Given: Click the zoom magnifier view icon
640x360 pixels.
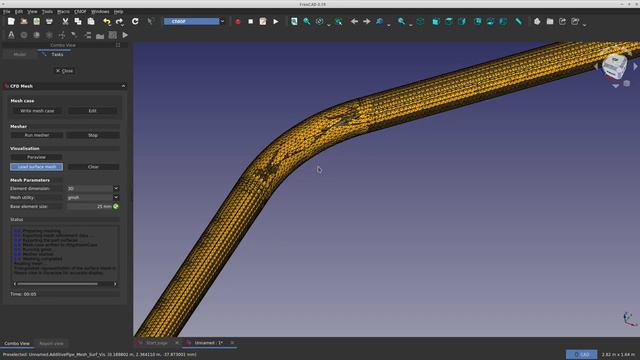Looking at the screenshot, I should (x=402, y=21).
